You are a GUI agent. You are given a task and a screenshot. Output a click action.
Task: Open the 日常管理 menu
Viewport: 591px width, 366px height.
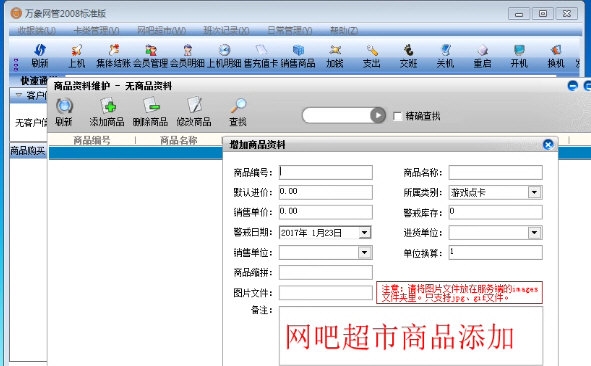[x=289, y=31]
